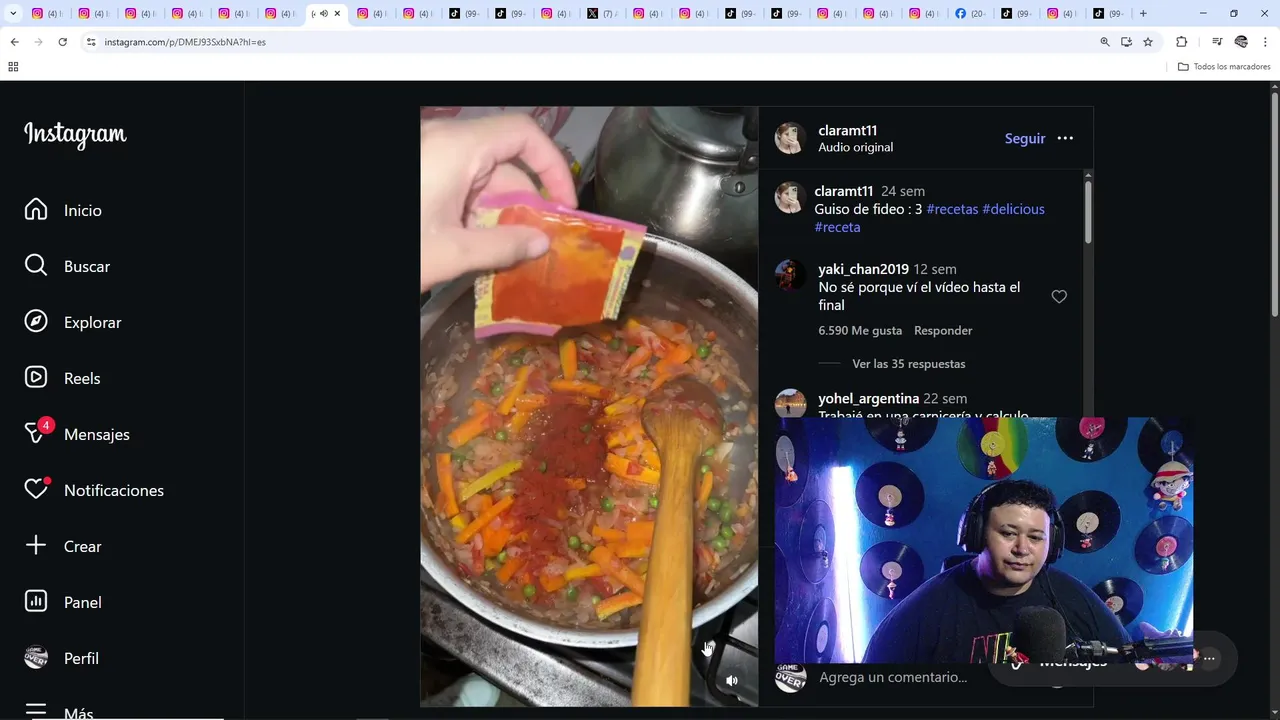Open Mensajes with 4 unread badge

click(x=38, y=433)
